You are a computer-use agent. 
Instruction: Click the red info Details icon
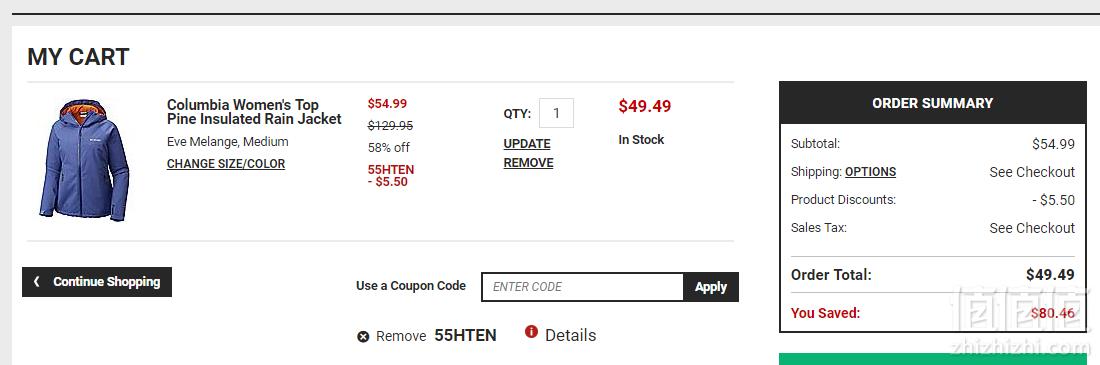(x=531, y=331)
